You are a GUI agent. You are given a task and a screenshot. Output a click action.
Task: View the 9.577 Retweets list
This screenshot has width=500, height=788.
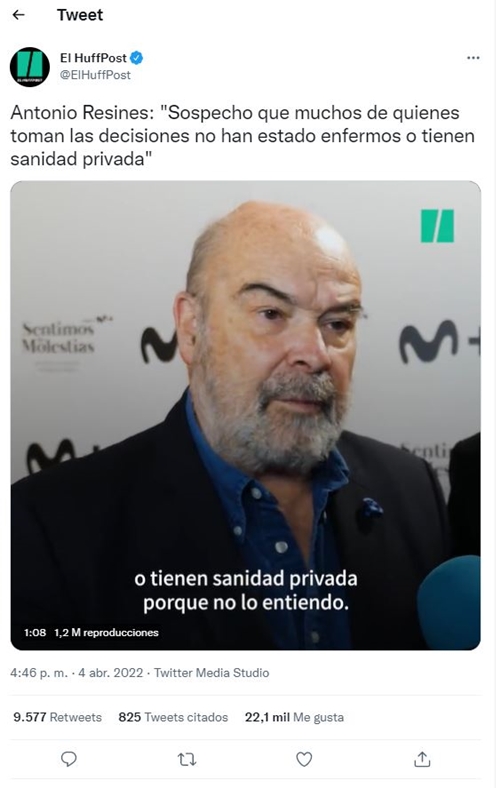pyautogui.click(x=57, y=717)
